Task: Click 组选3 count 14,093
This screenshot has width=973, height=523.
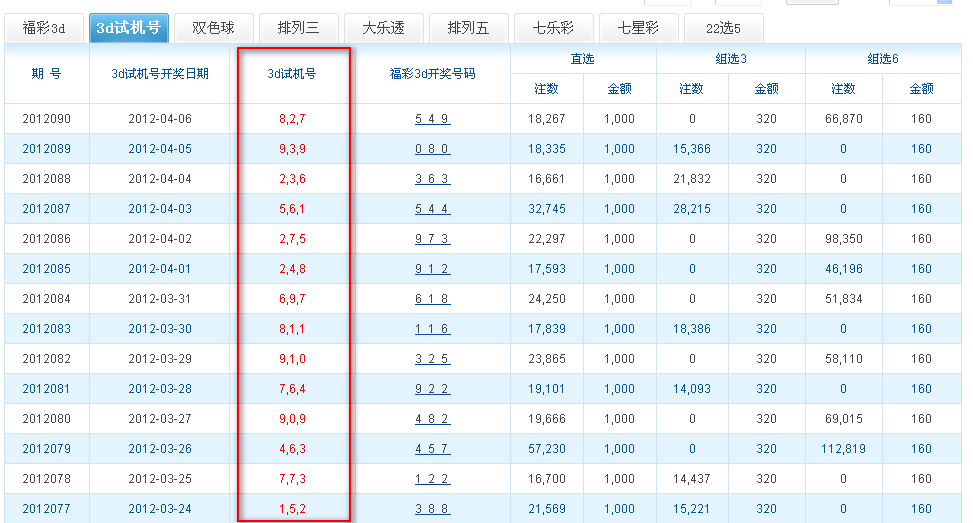Action: (692, 389)
